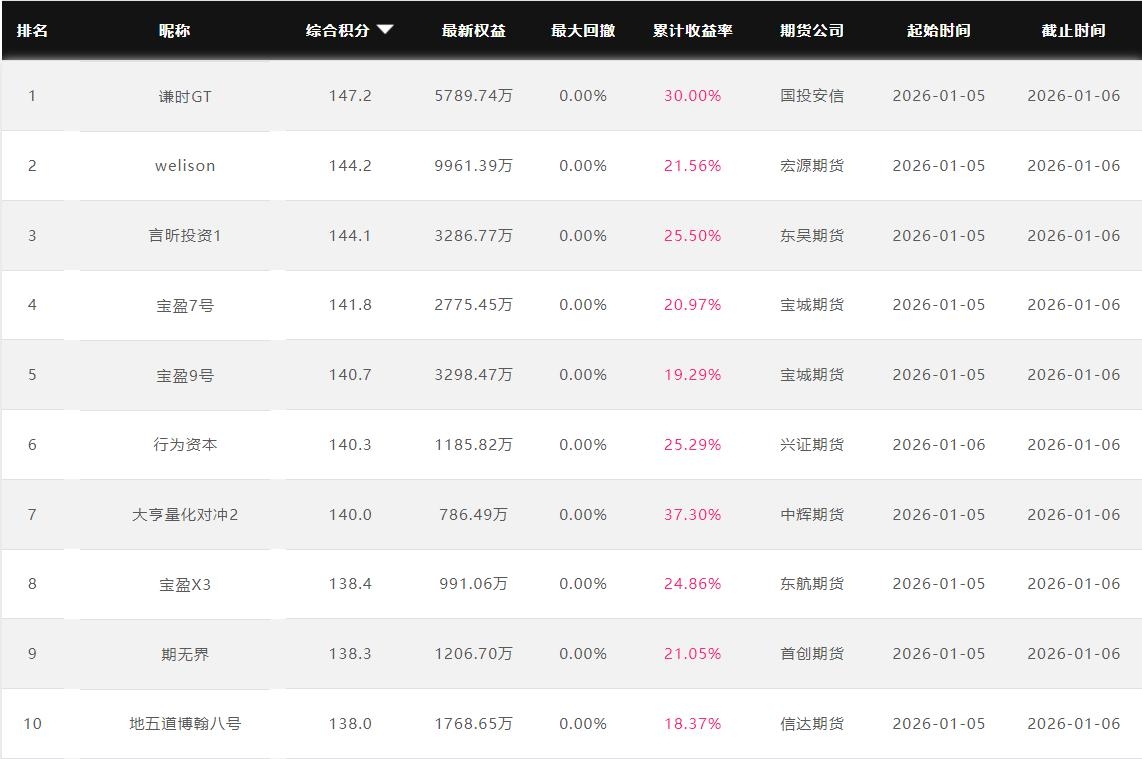Click the 最大回撤 column header
The height and width of the screenshot is (759, 1142).
click(x=582, y=30)
